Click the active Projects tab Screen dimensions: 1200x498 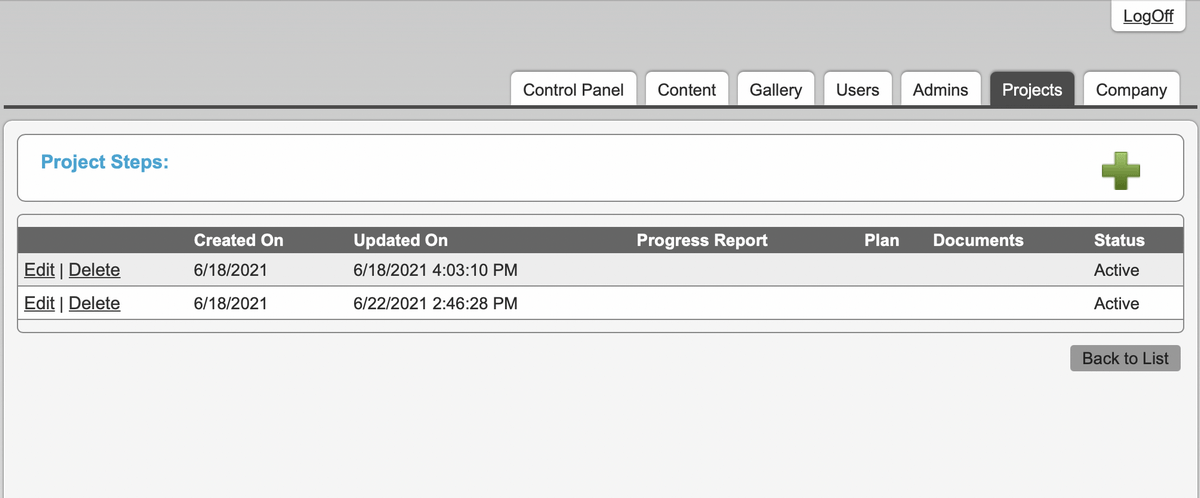(1032, 90)
